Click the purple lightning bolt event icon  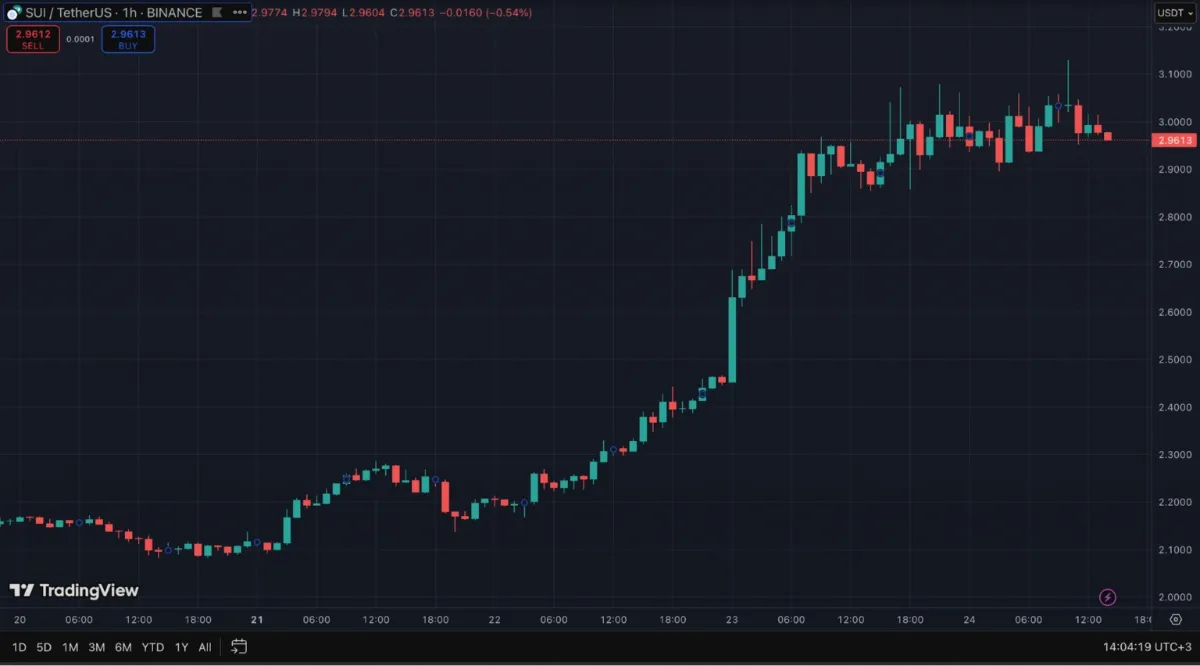[1107, 598]
